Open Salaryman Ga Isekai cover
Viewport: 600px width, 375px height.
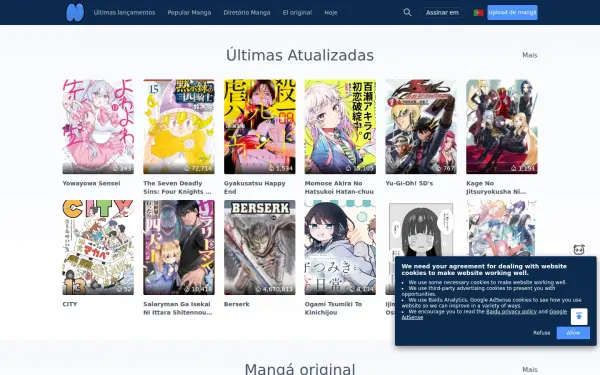tap(179, 247)
